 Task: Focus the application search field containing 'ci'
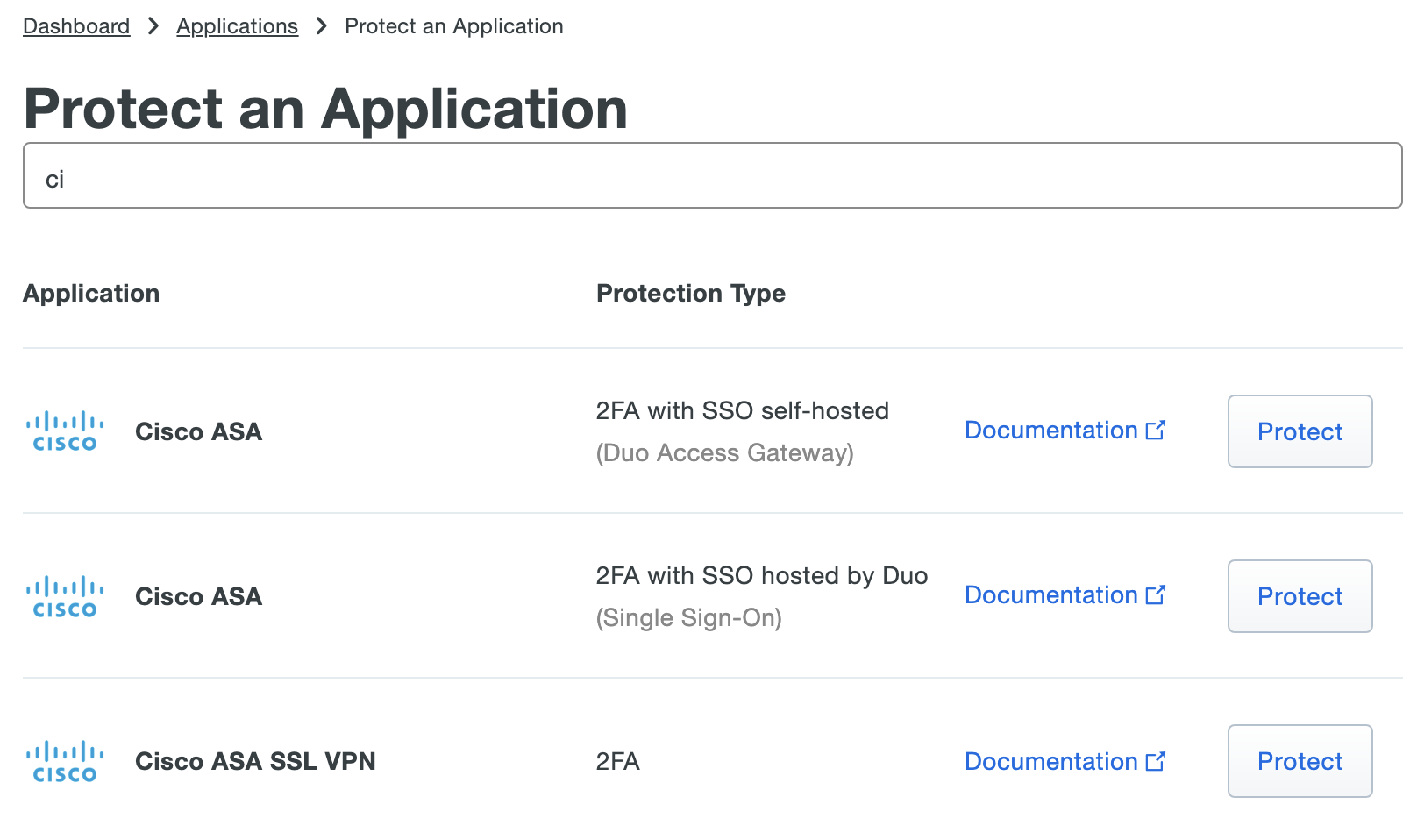pos(712,175)
